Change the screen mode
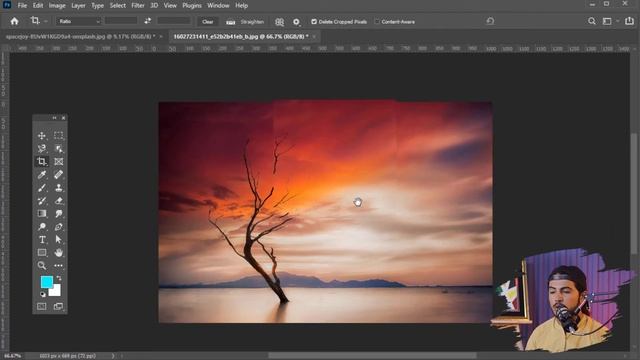Screen dimensions: 640x360 [58, 307]
